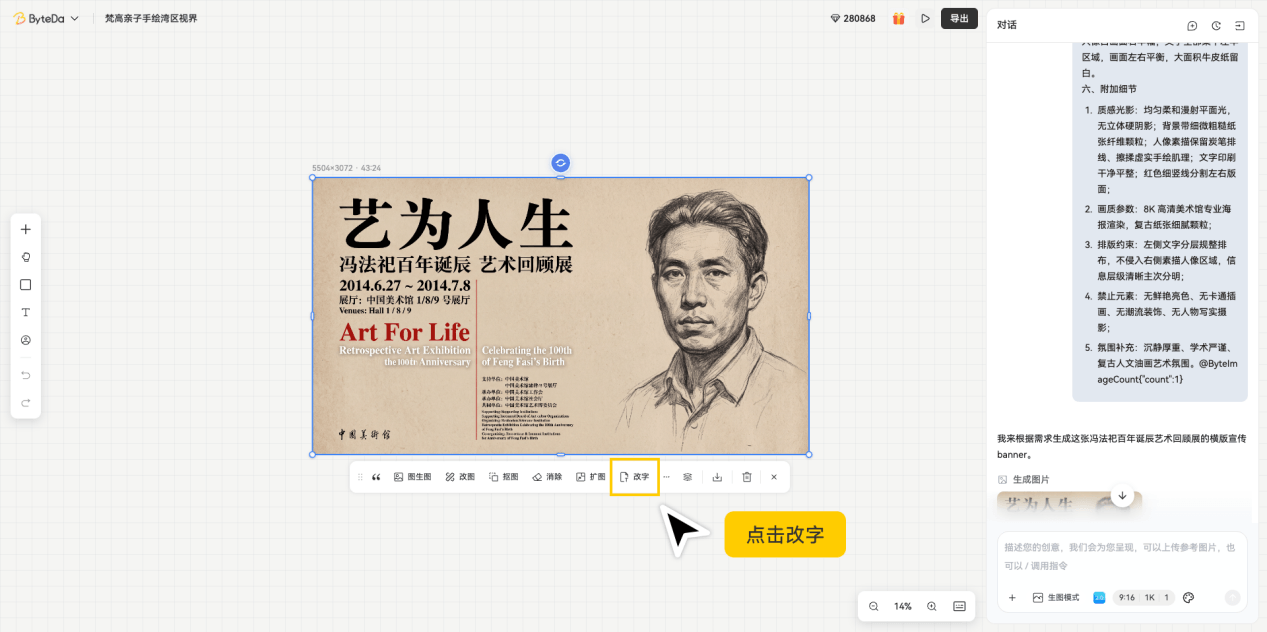
Task: Close the image toolbar with X
Action: coord(773,477)
